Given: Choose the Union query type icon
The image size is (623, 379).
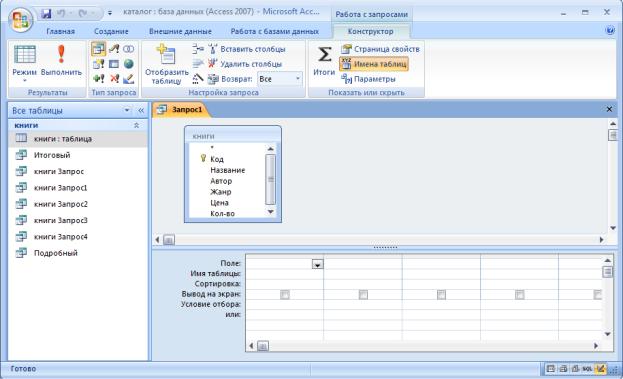Looking at the screenshot, I should 128,49.
